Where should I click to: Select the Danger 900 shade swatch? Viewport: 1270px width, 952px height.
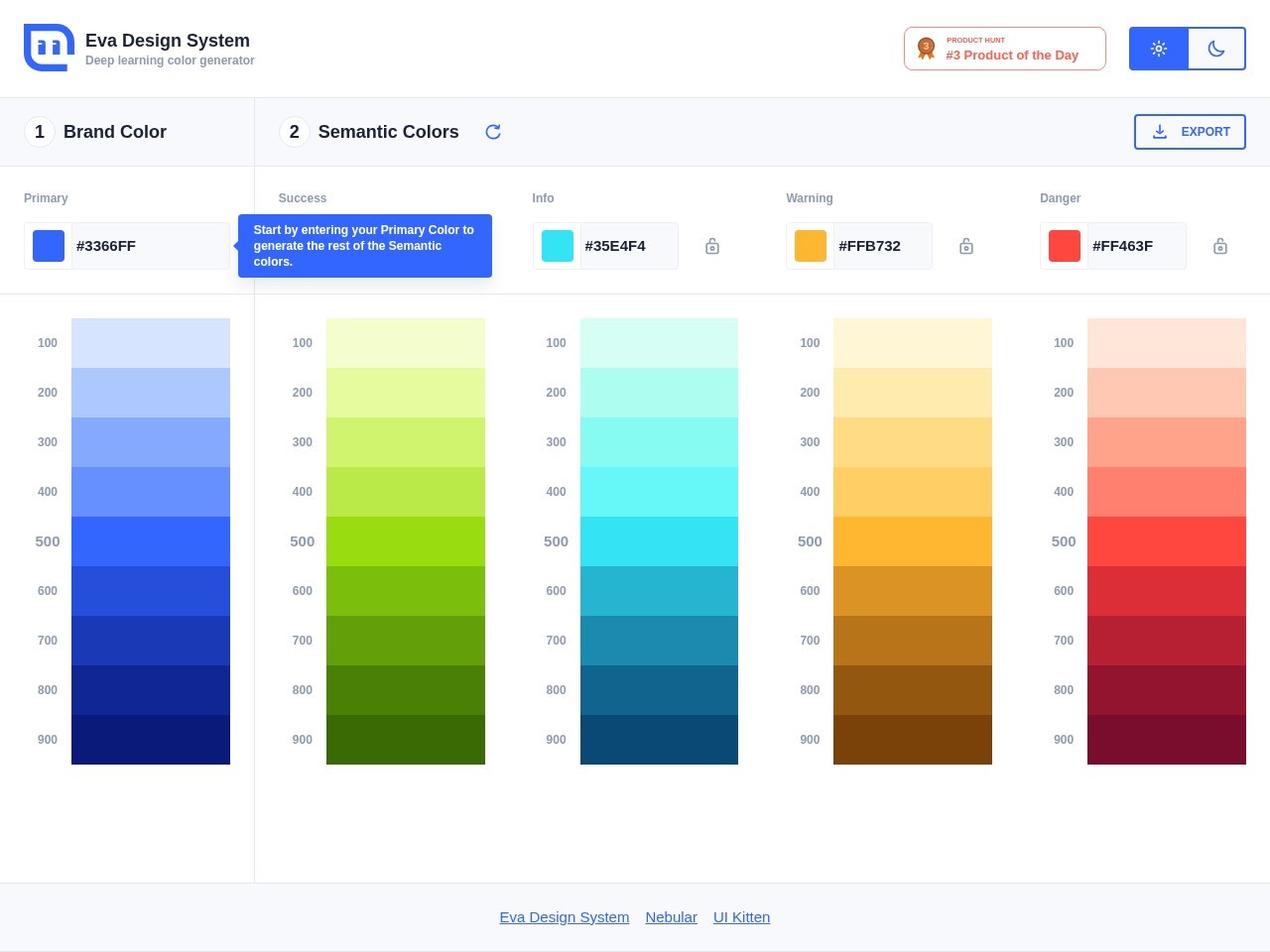[1167, 739]
